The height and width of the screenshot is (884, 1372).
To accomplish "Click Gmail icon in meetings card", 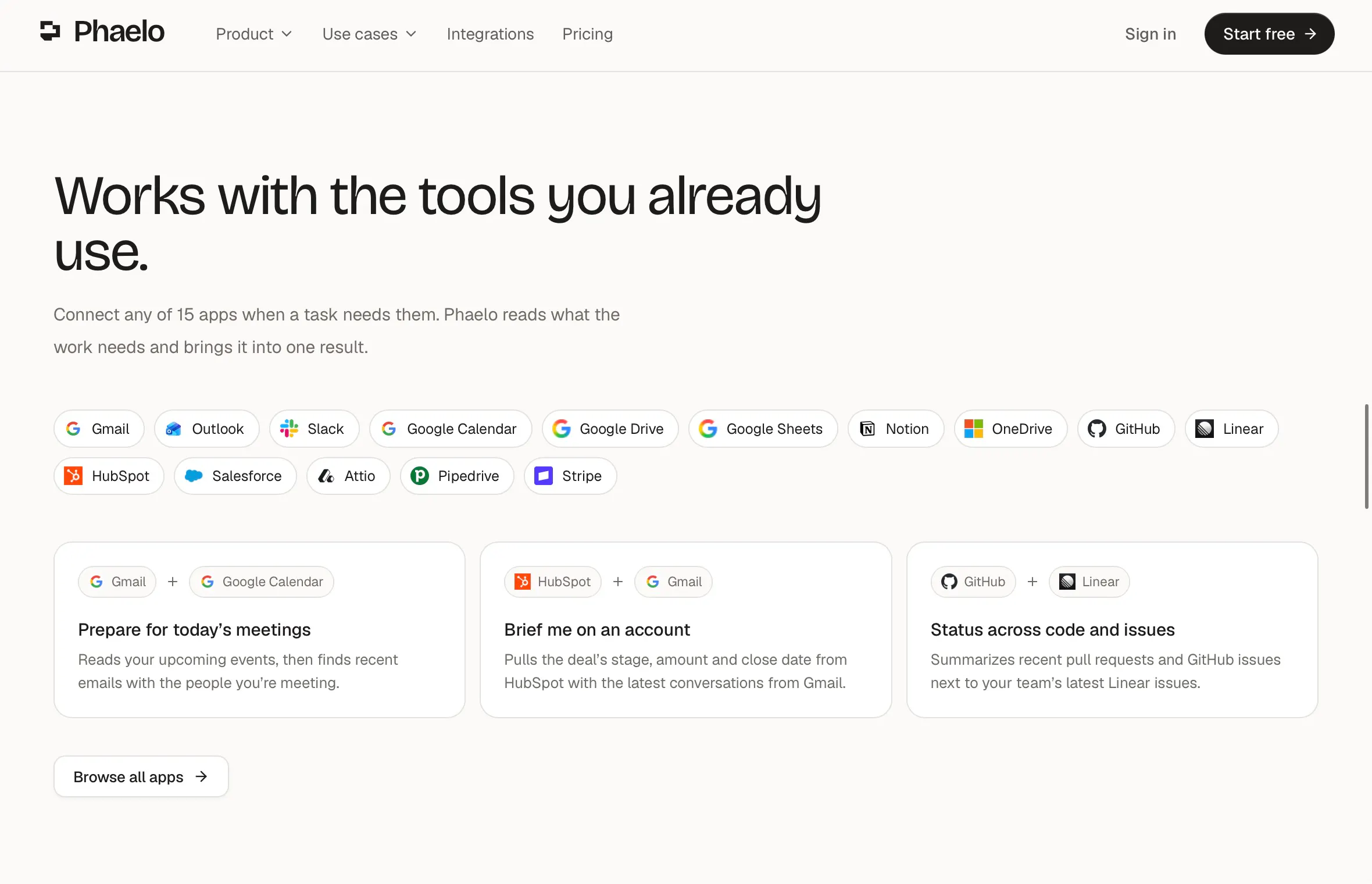I will pos(97,582).
